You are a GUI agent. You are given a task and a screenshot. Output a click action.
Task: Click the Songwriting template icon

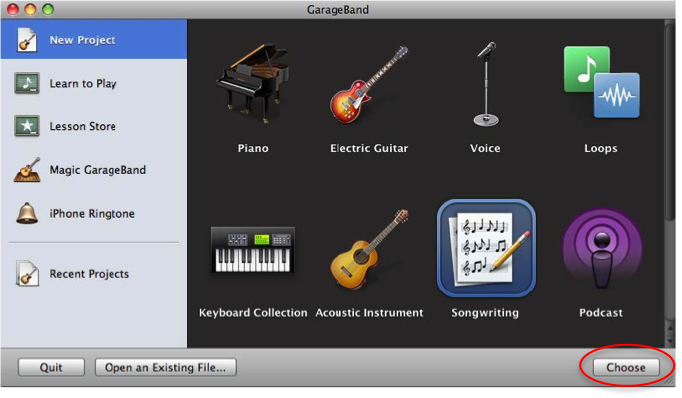pos(486,248)
